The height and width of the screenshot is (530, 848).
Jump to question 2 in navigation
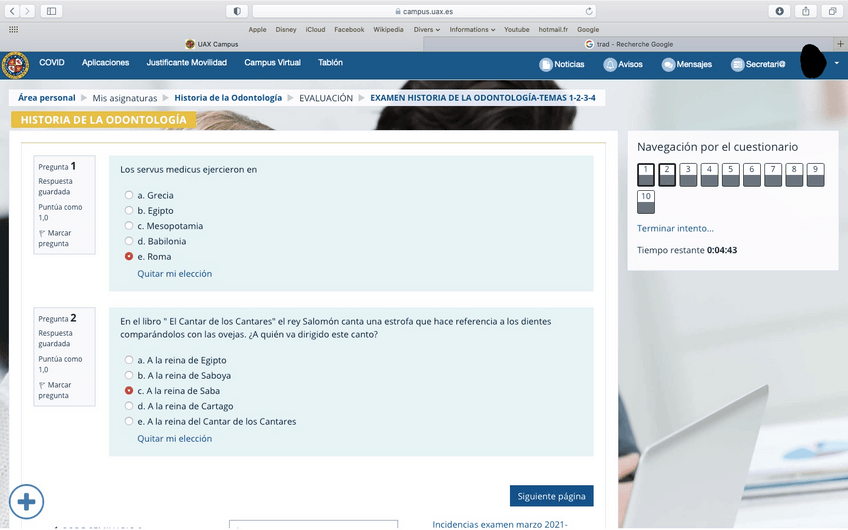[667, 175]
